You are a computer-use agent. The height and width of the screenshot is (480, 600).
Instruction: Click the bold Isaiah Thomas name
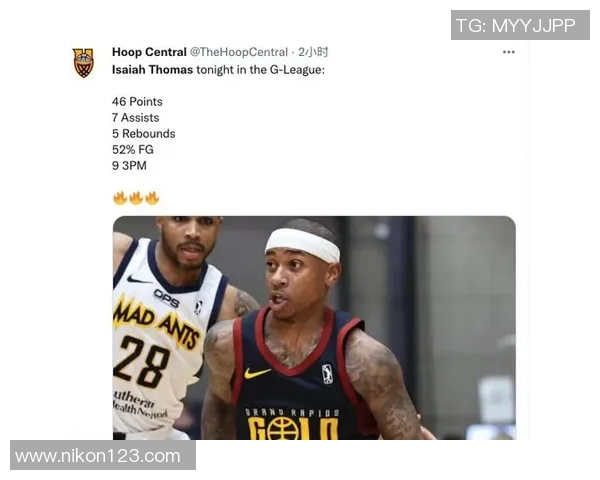coord(152,70)
